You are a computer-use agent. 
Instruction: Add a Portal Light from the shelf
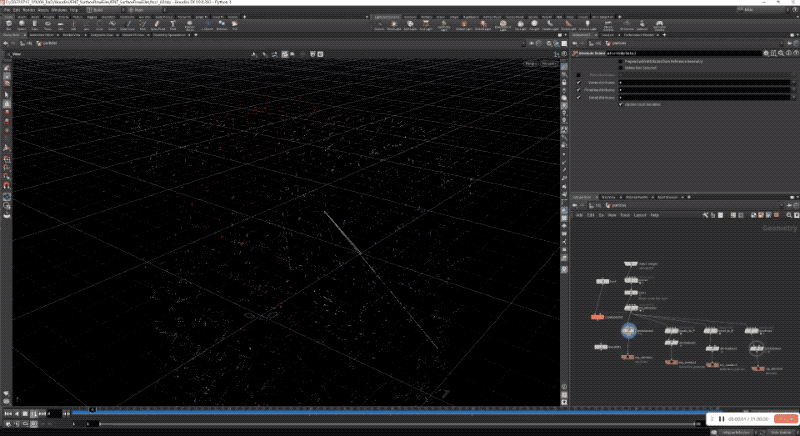point(568,23)
